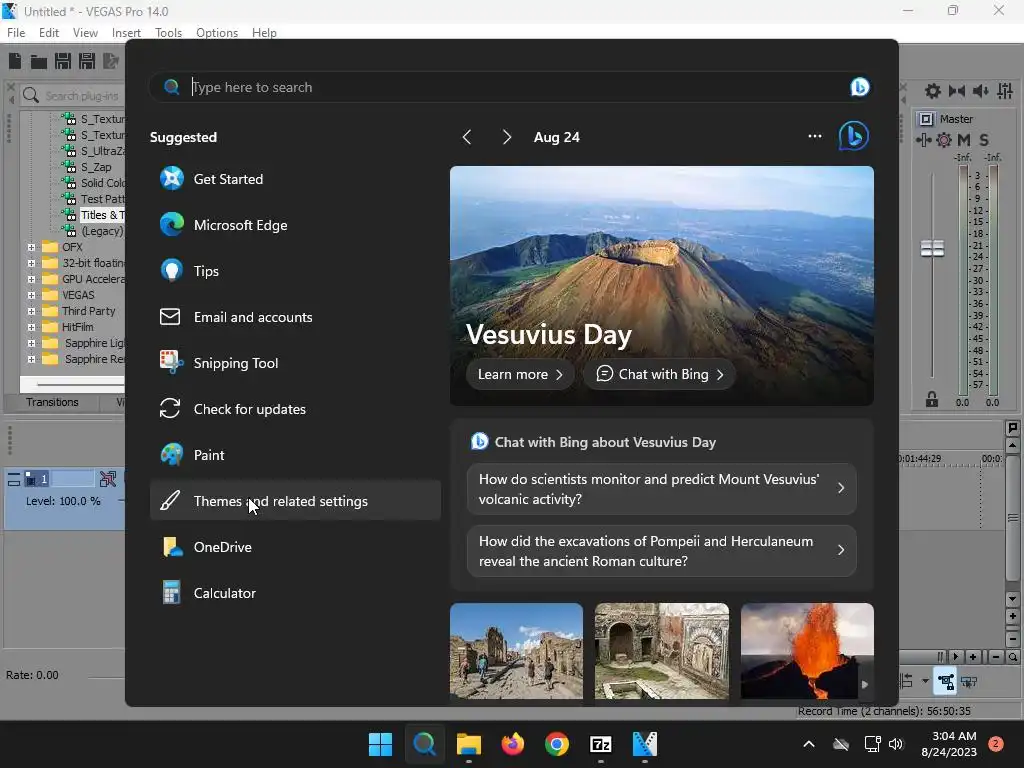Expand the GPU Accelerated folder
The height and width of the screenshot is (768, 1024).
point(31,279)
